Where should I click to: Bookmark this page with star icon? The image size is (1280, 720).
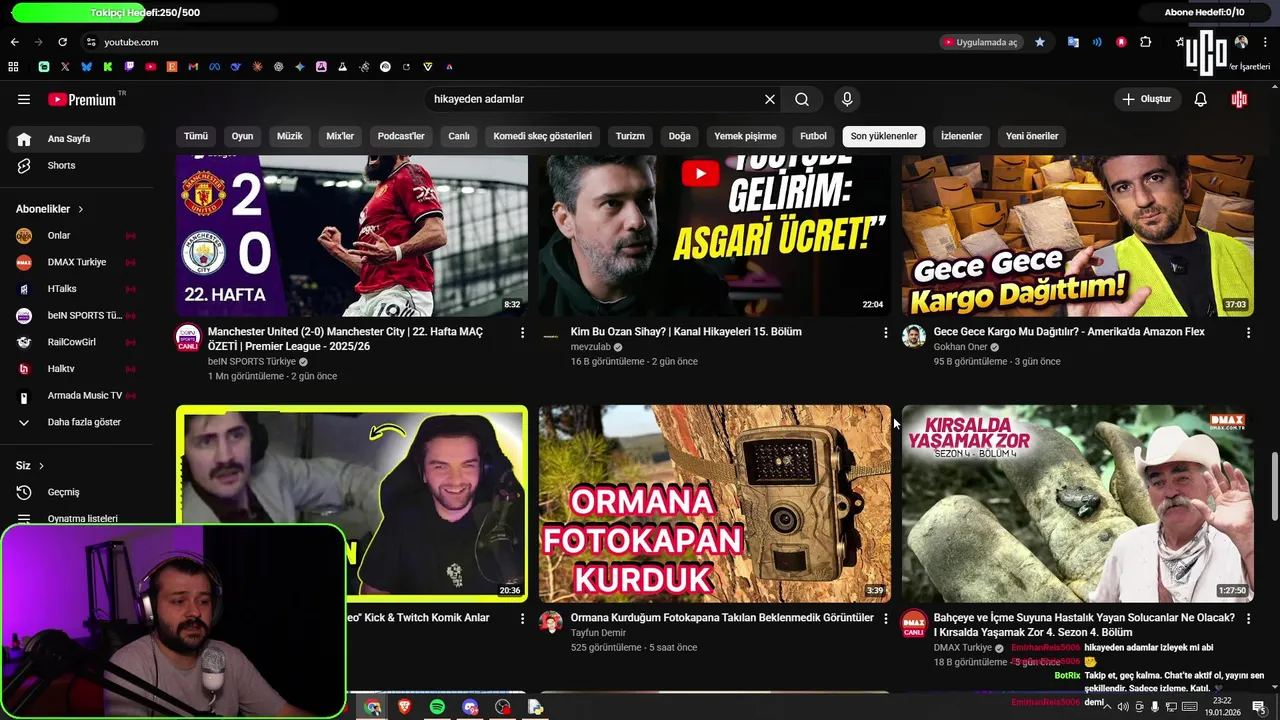[1040, 42]
